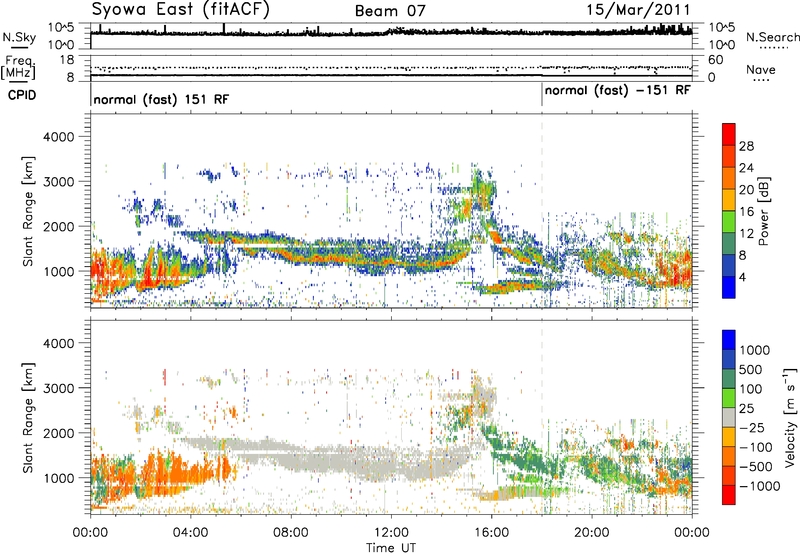800x554 pixels.
Task: Click the 12 label on the power colorbar
Action: coord(746,234)
